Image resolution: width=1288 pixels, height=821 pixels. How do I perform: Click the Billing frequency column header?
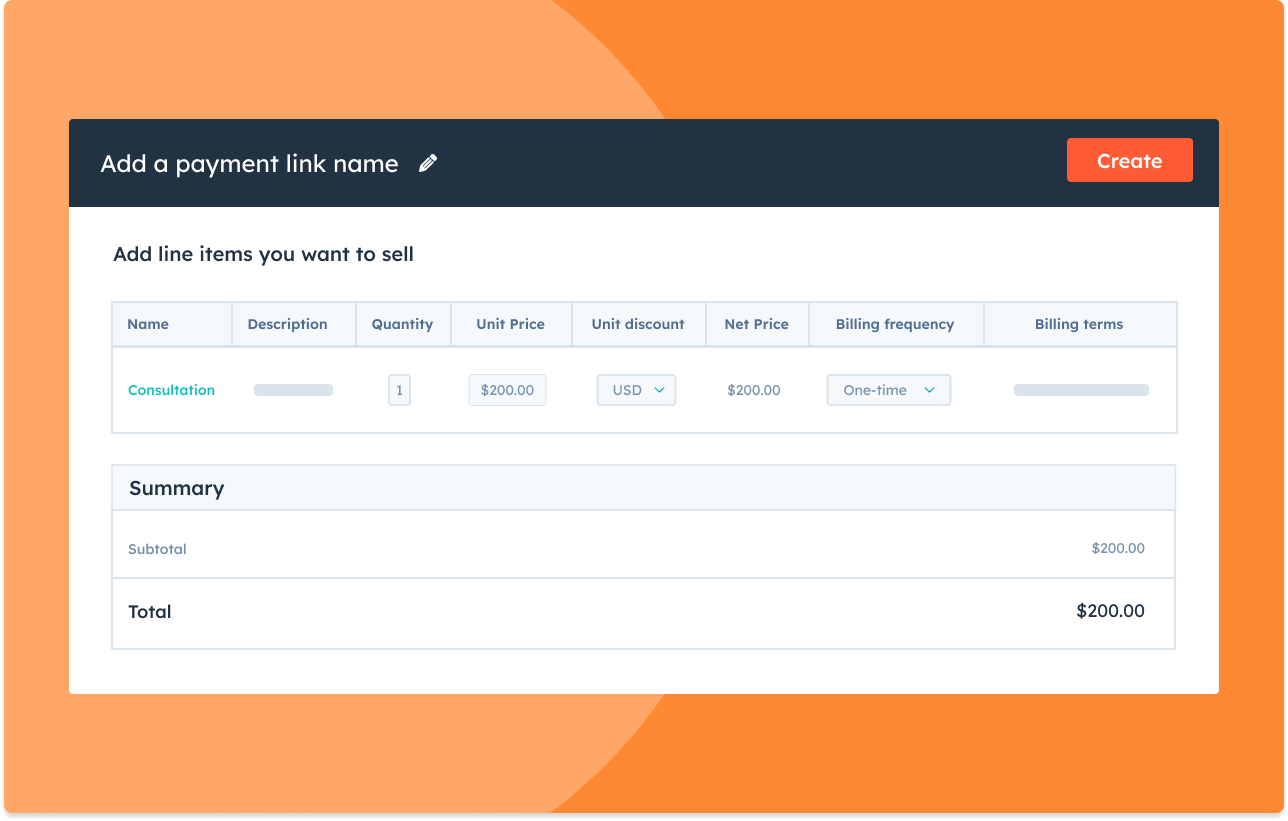(x=894, y=324)
